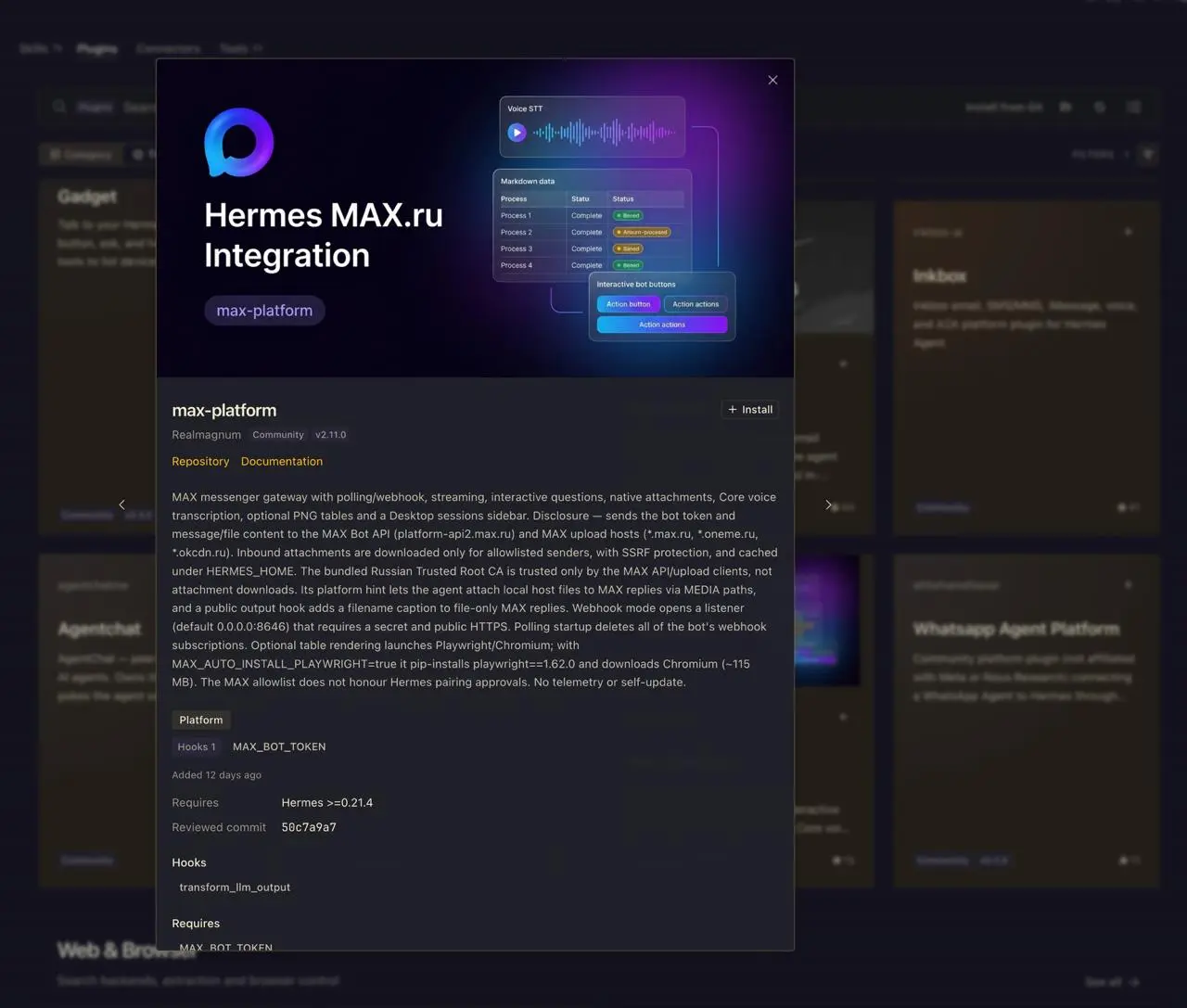Click the v2.11.0 version label

click(x=330, y=434)
